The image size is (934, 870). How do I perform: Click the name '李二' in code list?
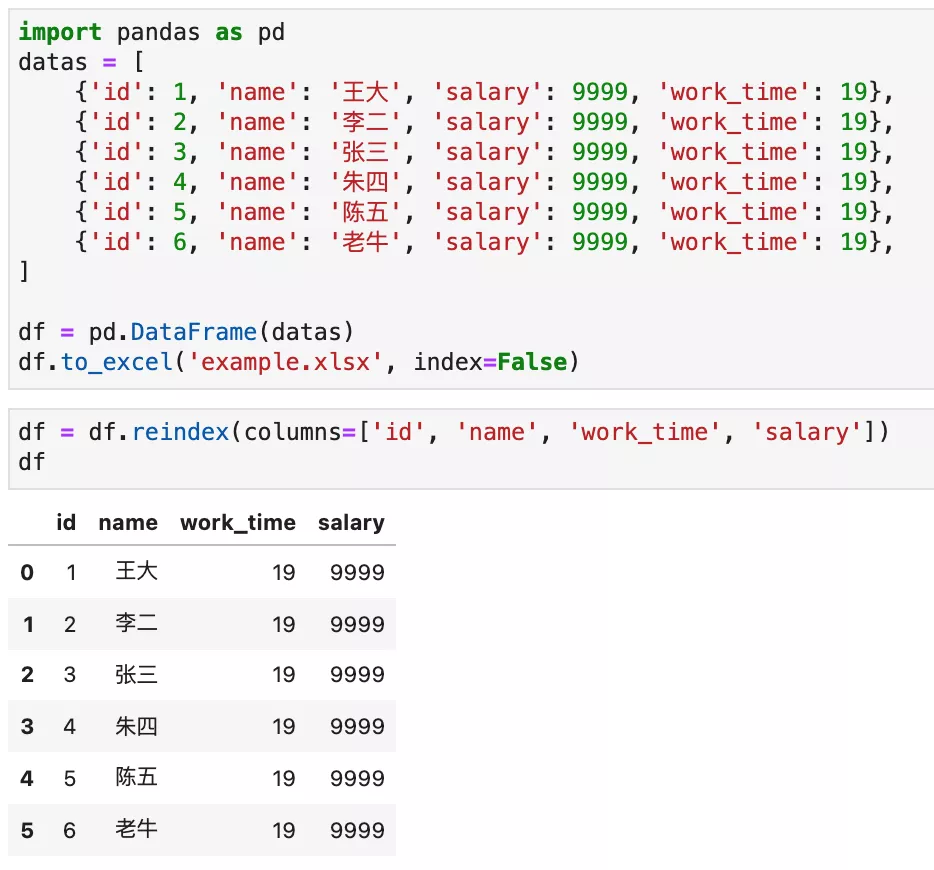tap(365, 122)
